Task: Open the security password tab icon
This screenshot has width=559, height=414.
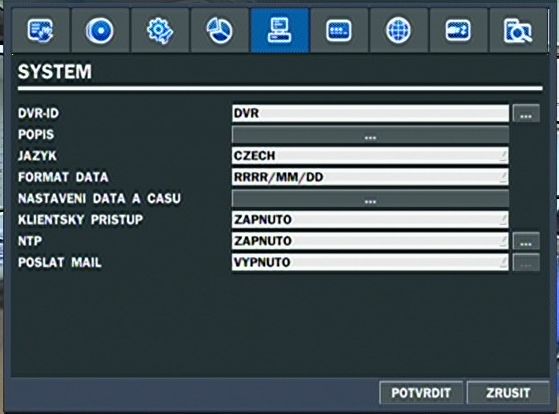Action: point(339,31)
